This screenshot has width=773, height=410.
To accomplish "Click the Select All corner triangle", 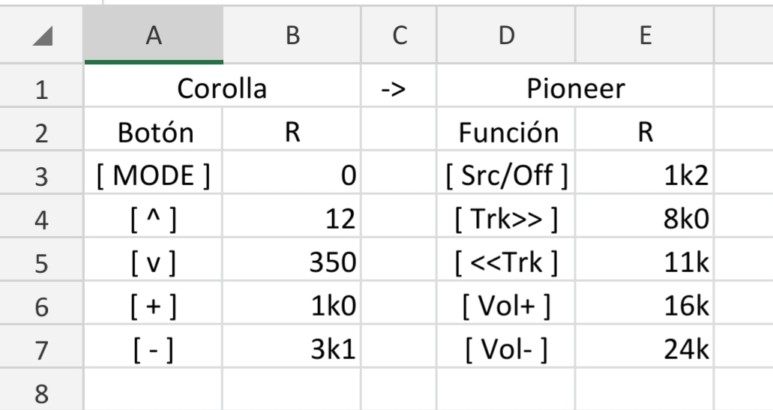I will (43, 36).
